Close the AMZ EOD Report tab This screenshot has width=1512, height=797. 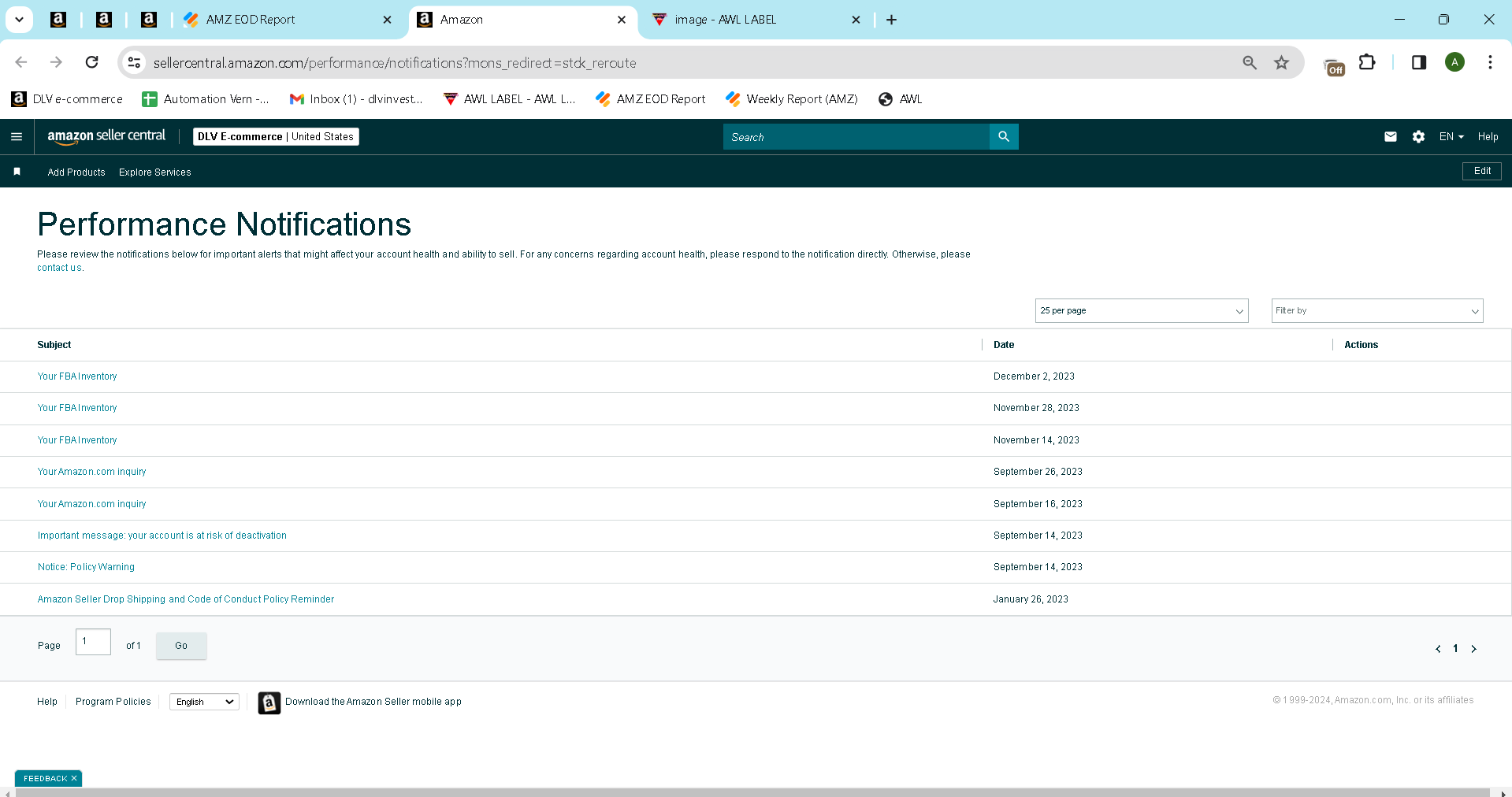[387, 20]
